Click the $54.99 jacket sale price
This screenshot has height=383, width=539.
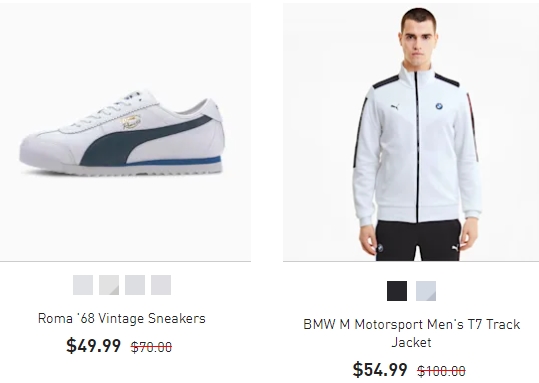(380, 369)
